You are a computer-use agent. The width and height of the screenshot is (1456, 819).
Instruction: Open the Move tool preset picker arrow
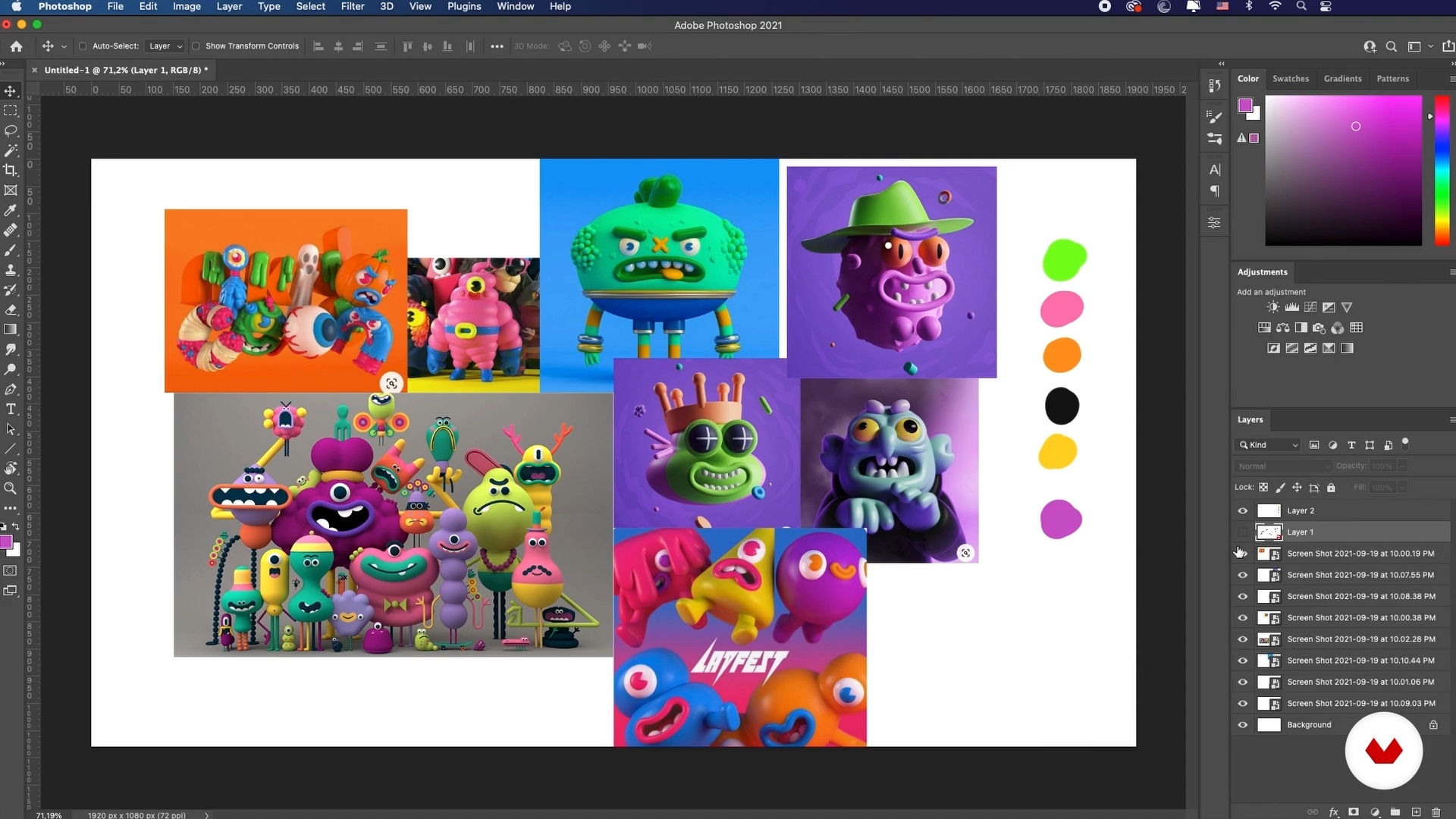64,47
